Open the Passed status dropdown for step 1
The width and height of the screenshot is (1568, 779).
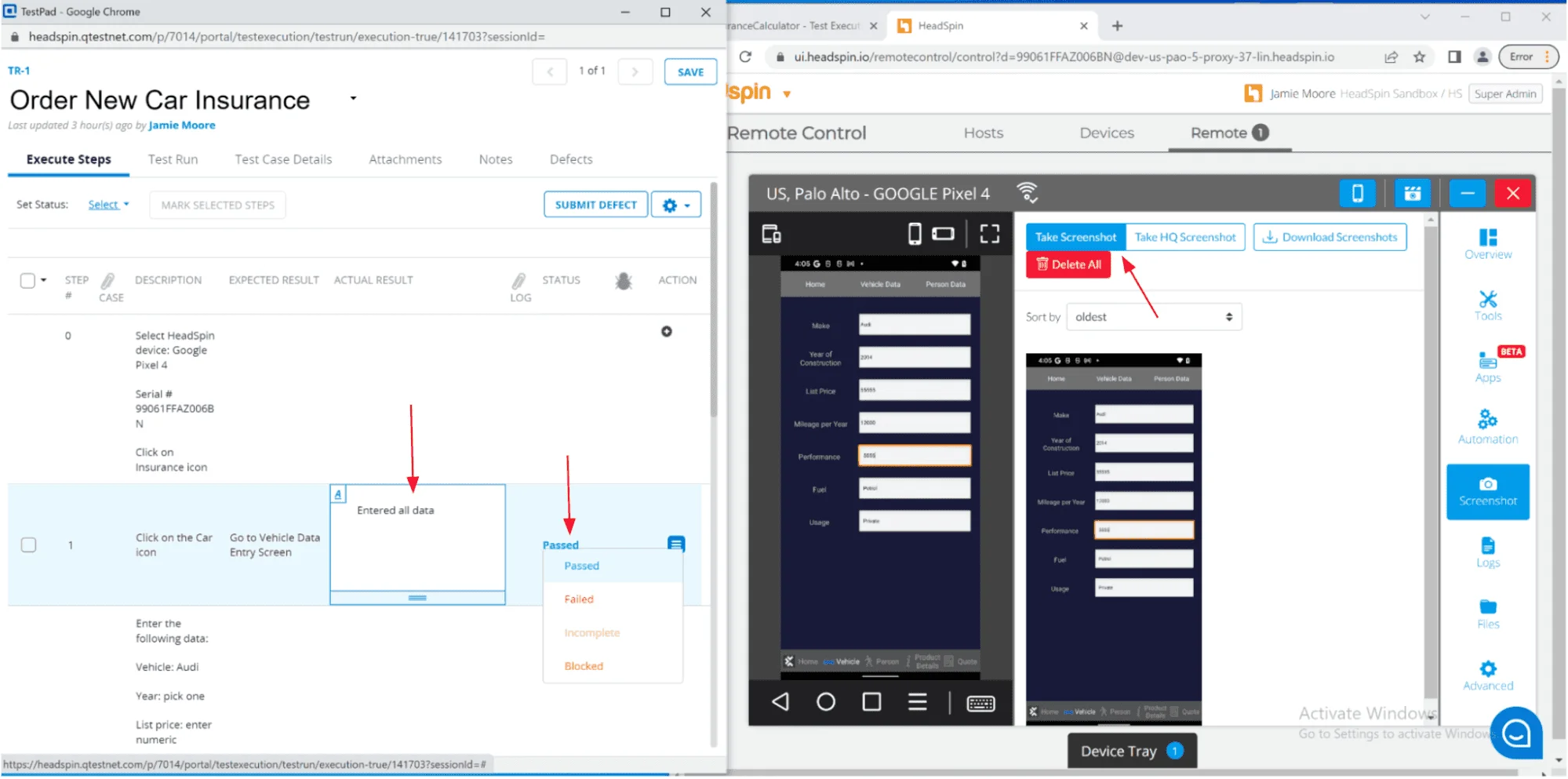tap(560, 544)
